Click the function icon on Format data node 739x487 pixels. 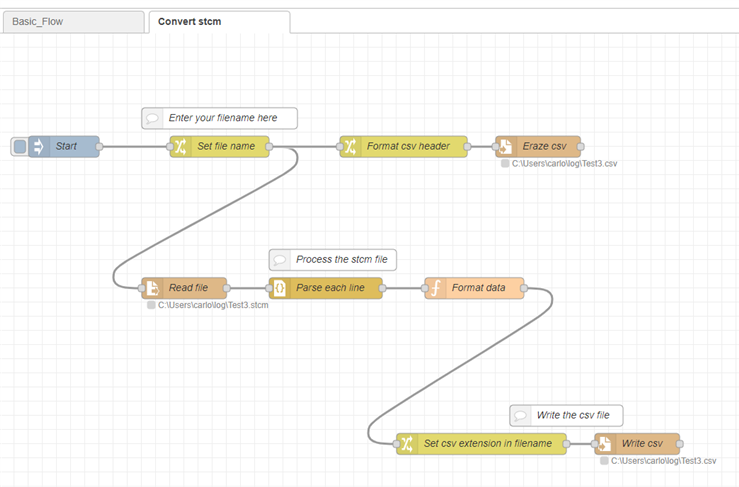click(x=436, y=288)
